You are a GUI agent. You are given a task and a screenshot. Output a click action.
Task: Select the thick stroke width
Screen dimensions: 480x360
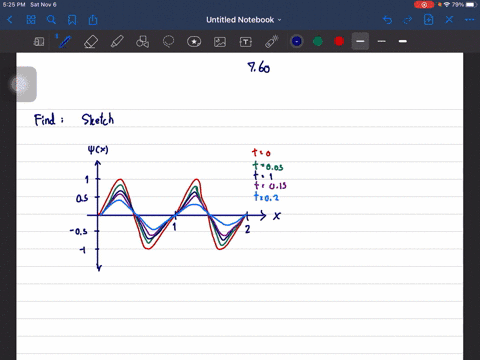pos(403,41)
